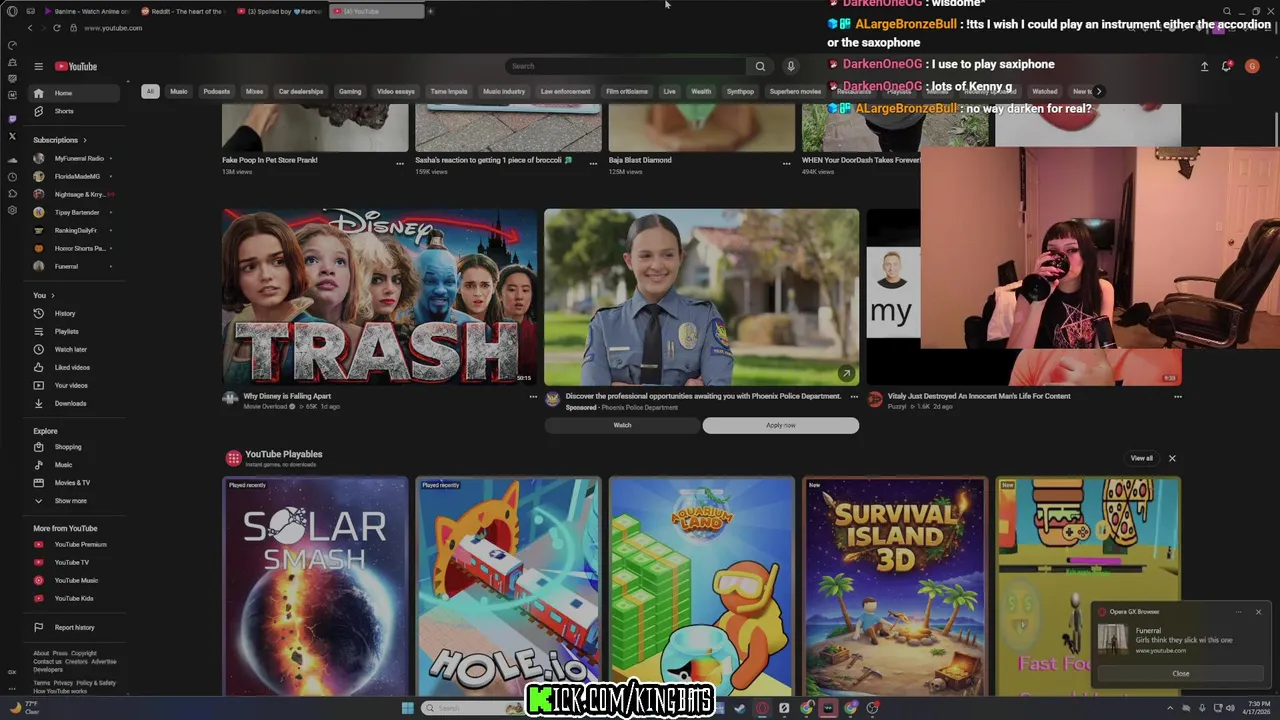Screen dimensions: 1280x720
Task: Switch to the 9anime browser tab
Action: click(85, 11)
